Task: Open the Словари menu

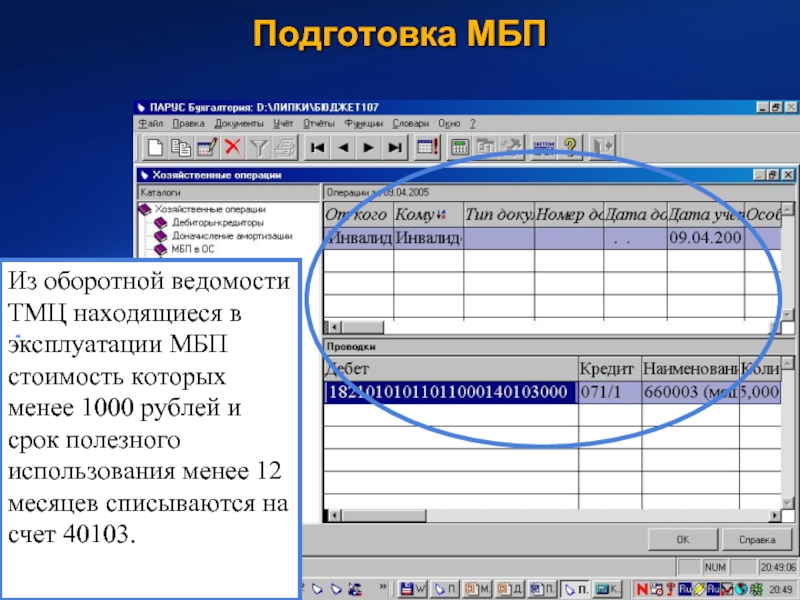Action: click(411, 123)
